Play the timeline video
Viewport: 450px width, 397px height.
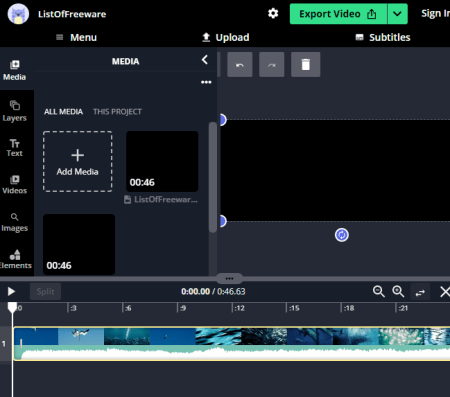click(11, 292)
